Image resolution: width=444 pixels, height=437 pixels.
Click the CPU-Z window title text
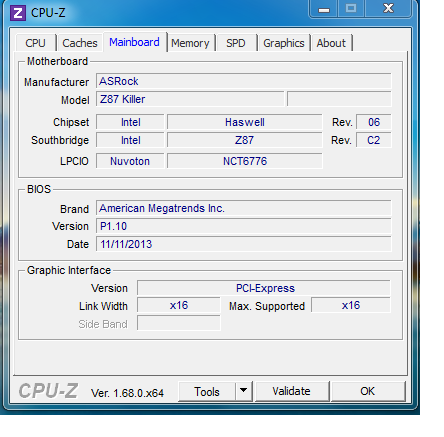click(48, 13)
